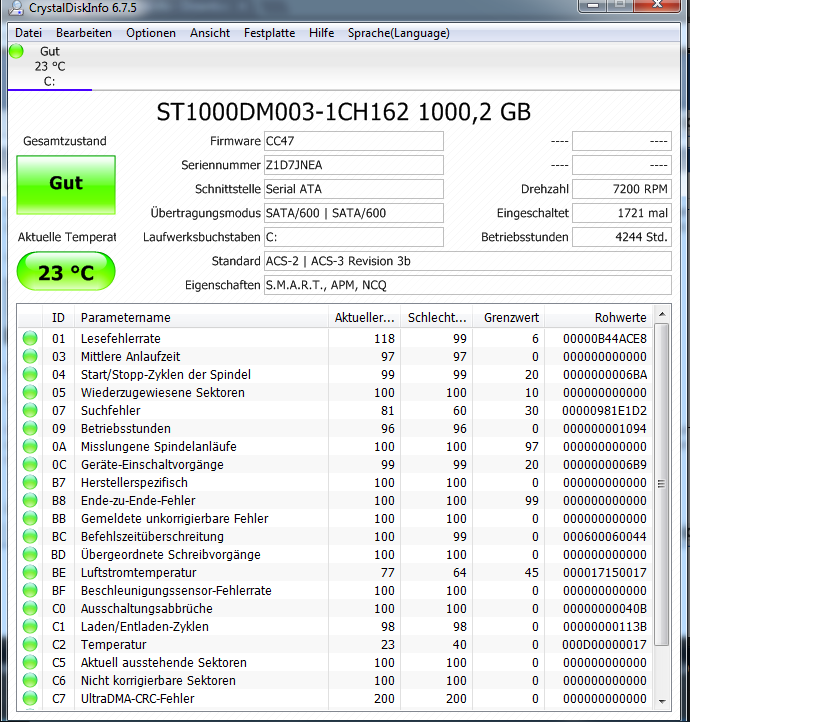Click the status circle for Start/Stopp-Zyklen der Spindel

point(30,374)
